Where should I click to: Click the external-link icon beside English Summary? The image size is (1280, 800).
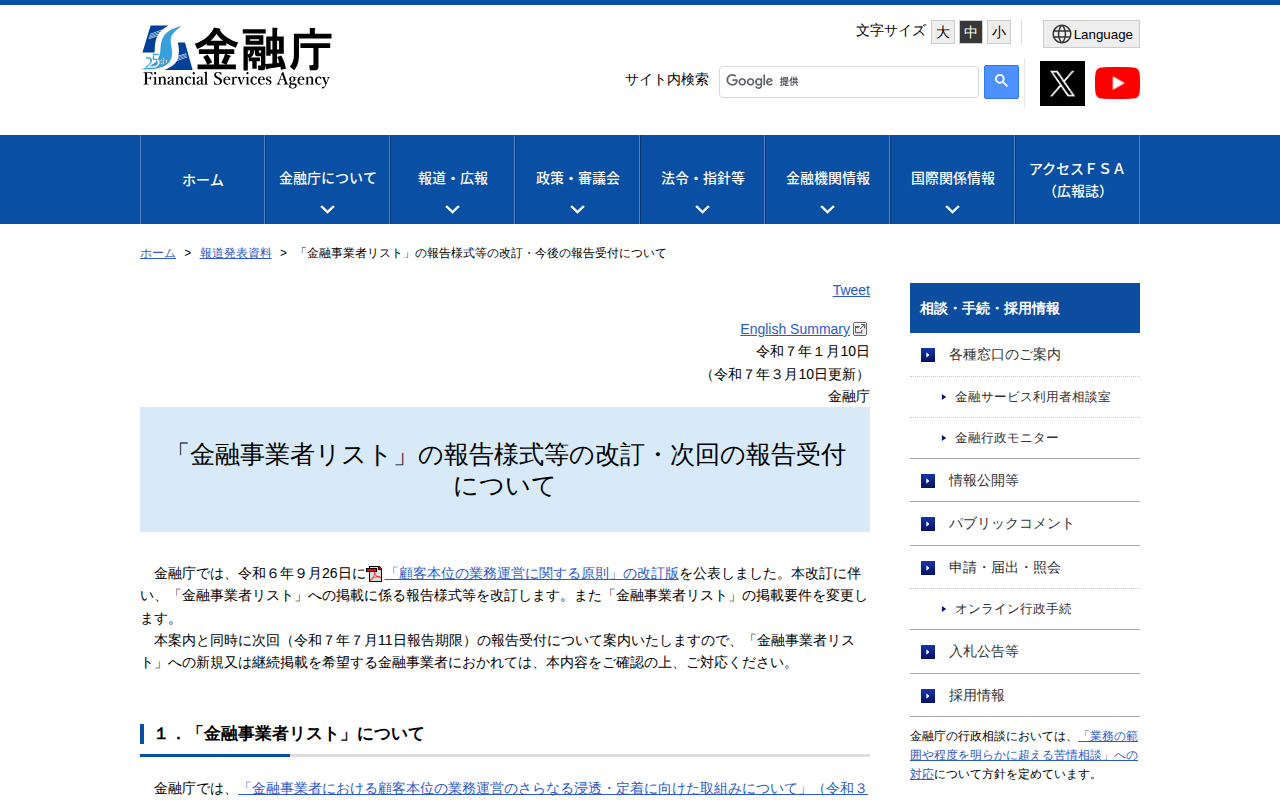tap(860, 328)
